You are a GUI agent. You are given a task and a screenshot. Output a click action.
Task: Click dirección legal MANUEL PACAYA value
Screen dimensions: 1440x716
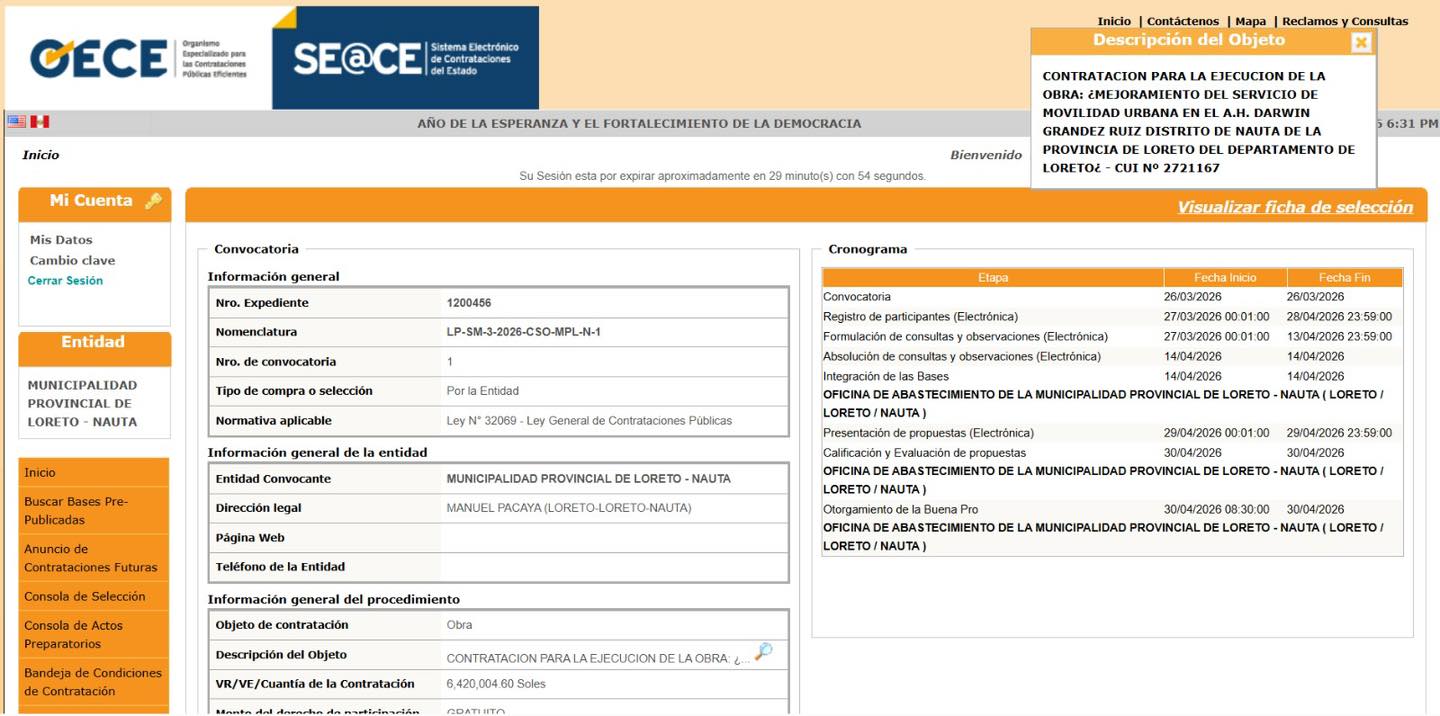point(568,508)
